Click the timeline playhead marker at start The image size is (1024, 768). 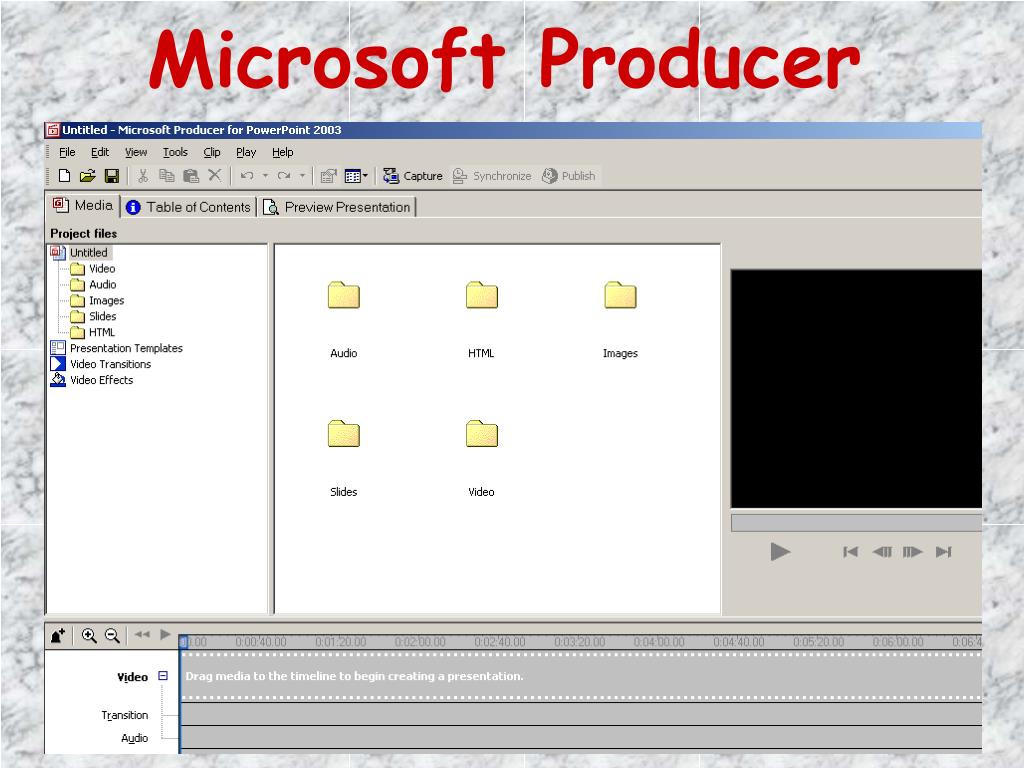pyautogui.click(x=184, y=642)
